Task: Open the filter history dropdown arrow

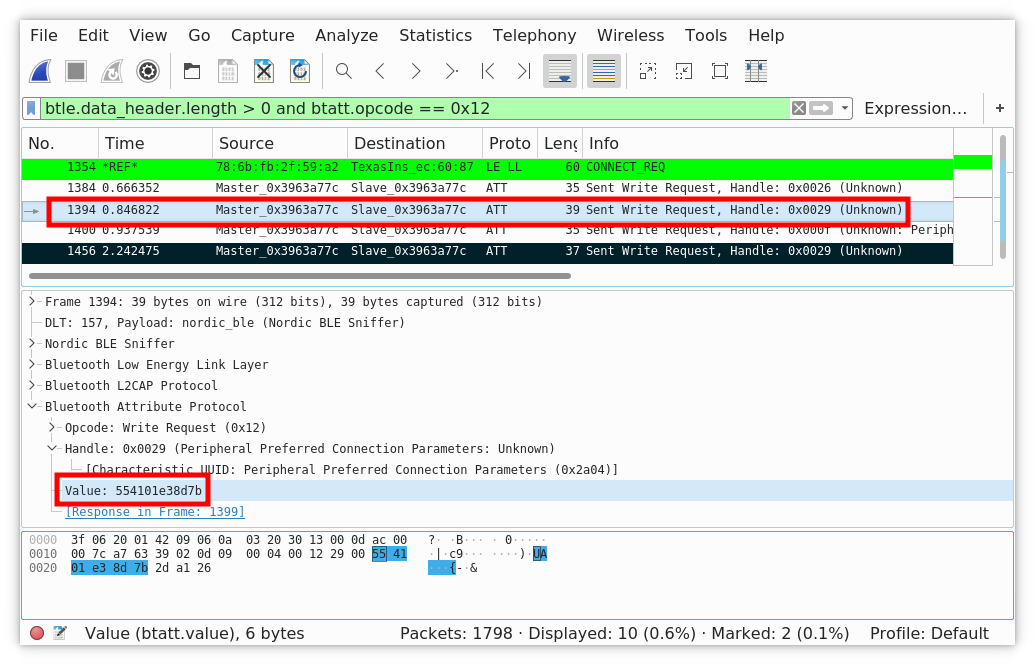Action: [843, 108]
